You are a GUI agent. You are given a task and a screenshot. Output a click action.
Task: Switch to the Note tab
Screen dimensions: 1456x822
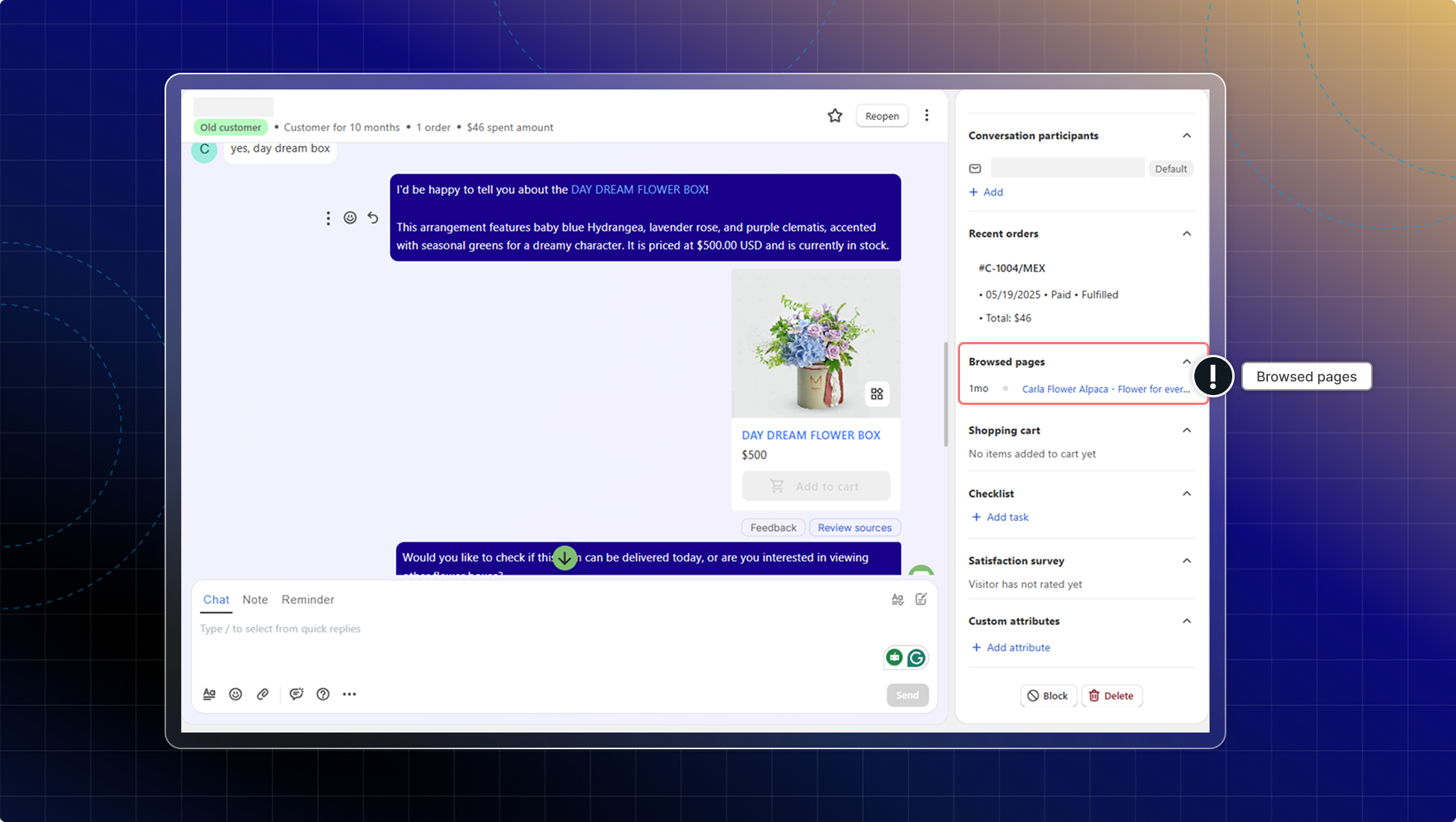coord(255,599)
